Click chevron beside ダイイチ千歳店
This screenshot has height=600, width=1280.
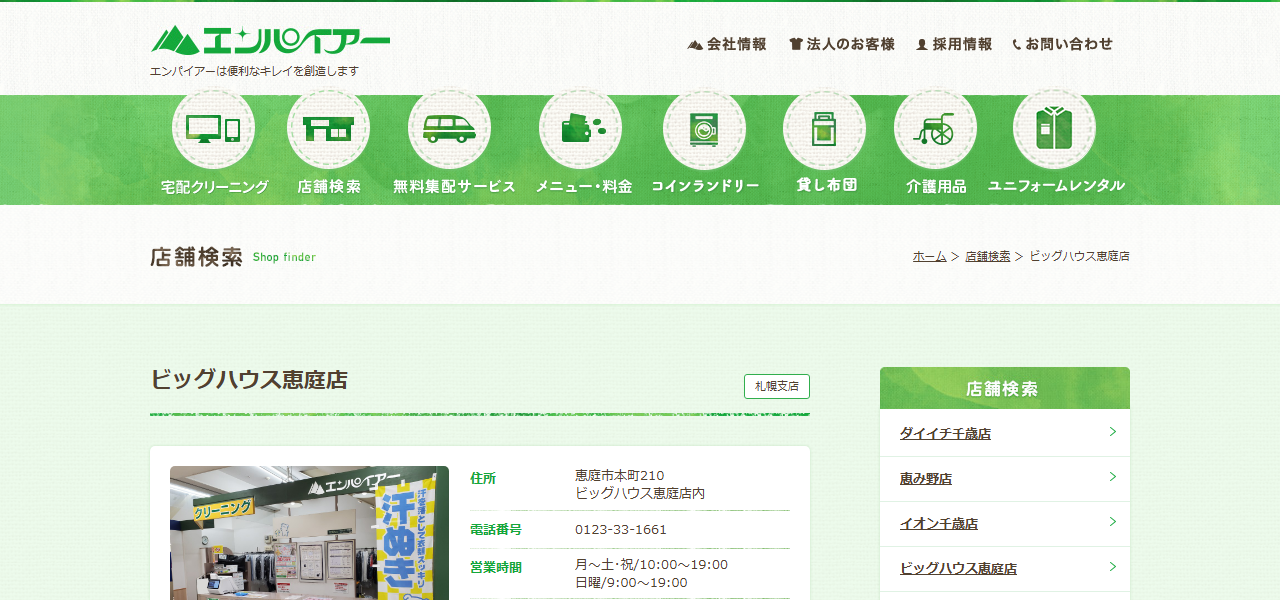click(1112, 432)
